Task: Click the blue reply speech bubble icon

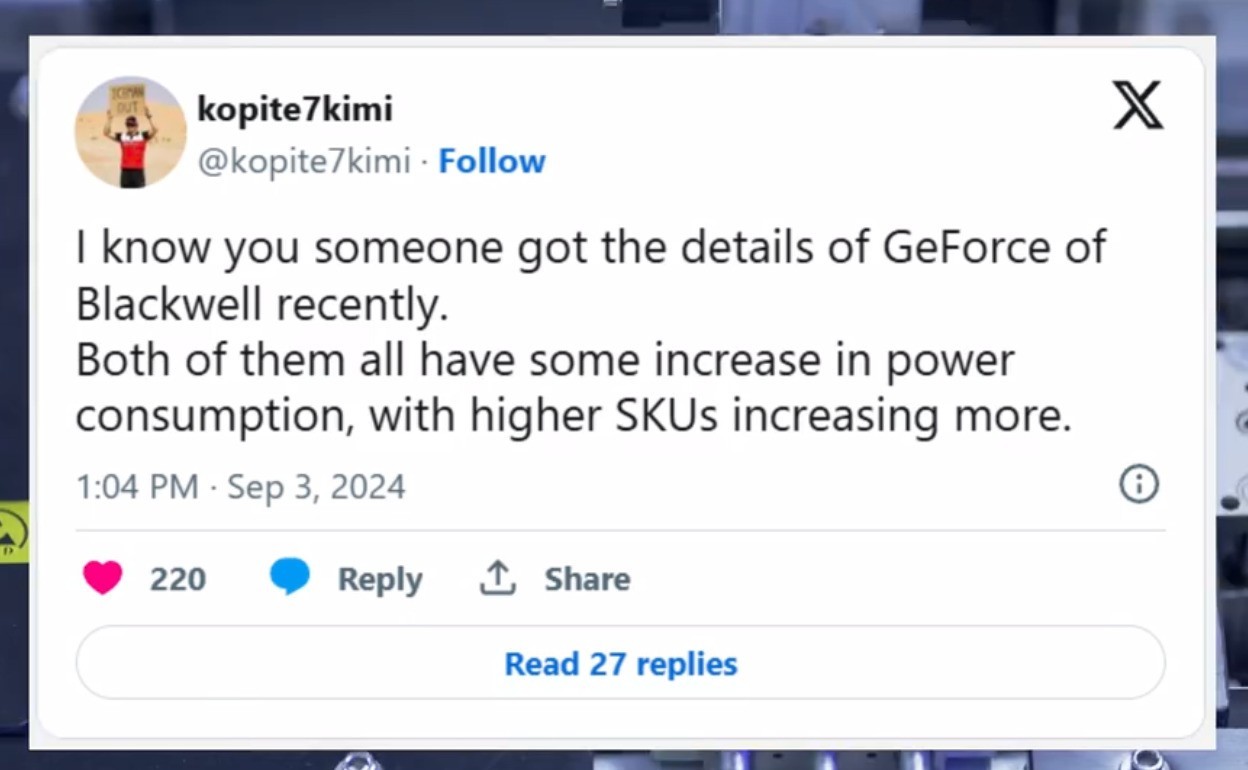Action: [290, 578]
